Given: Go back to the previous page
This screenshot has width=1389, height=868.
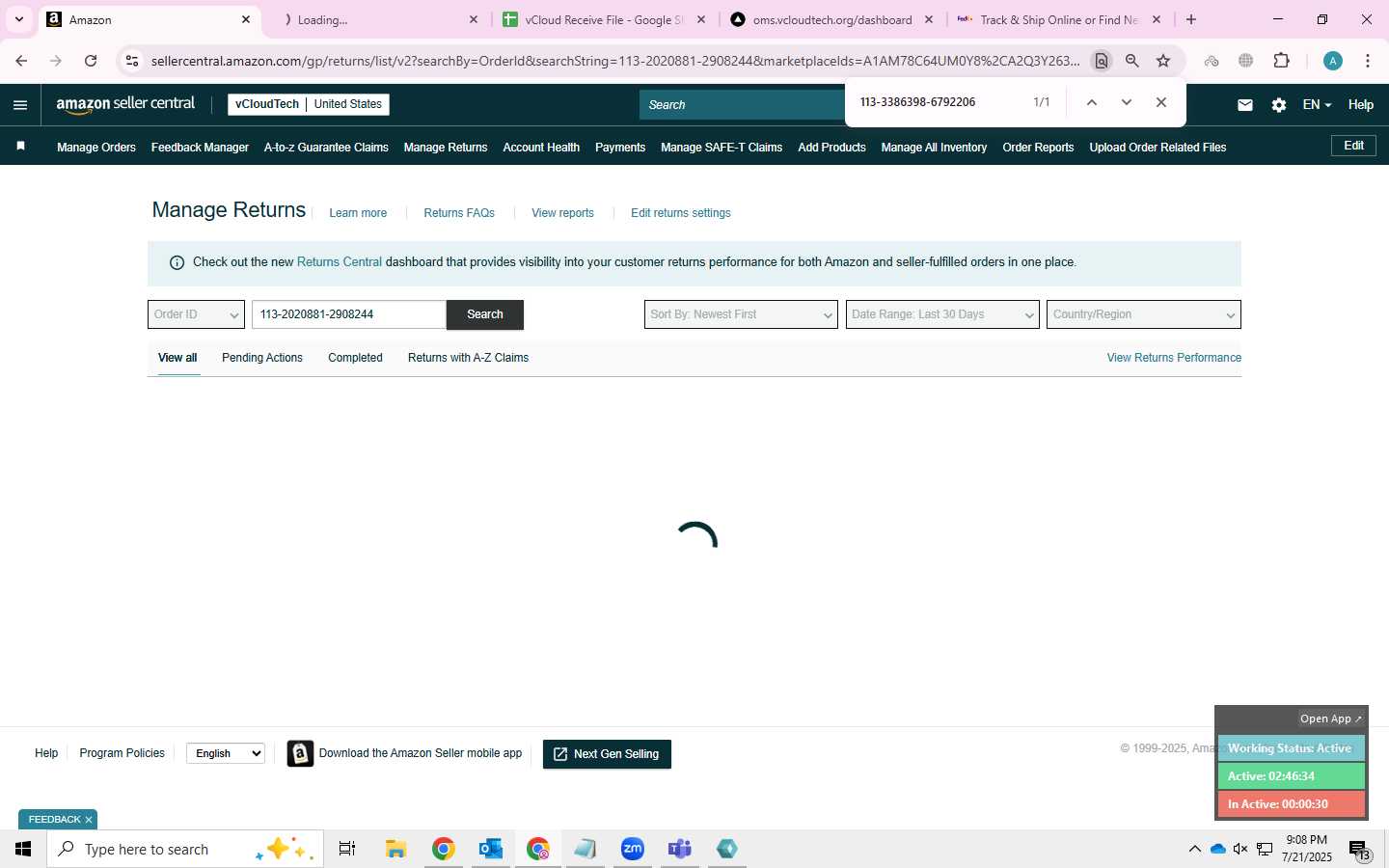Looking at the screenshot, I should [21, 61].
